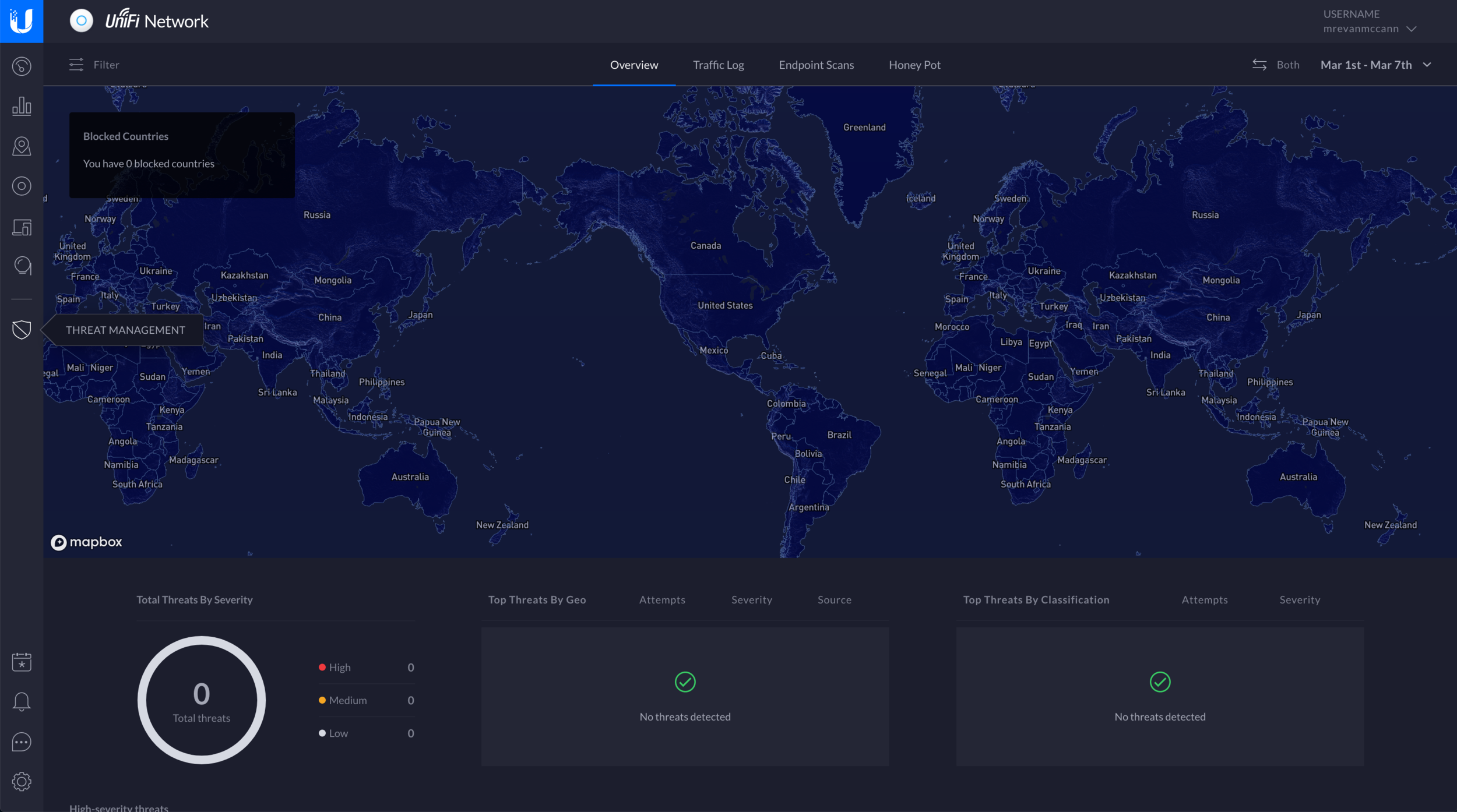This screenshot has height=812, width=1457.
Task: Click the red High severity dot
Action: 322,668
